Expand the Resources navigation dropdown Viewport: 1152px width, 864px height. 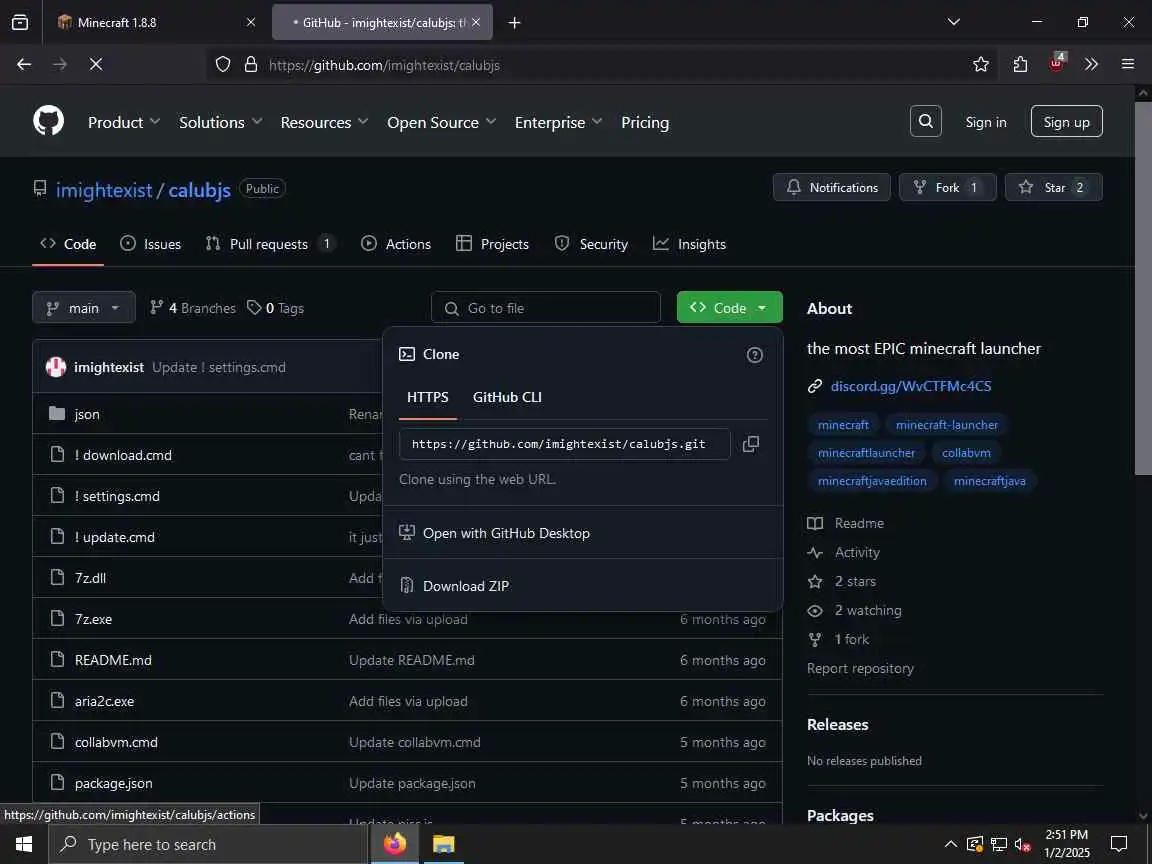(x=324, y=122)
